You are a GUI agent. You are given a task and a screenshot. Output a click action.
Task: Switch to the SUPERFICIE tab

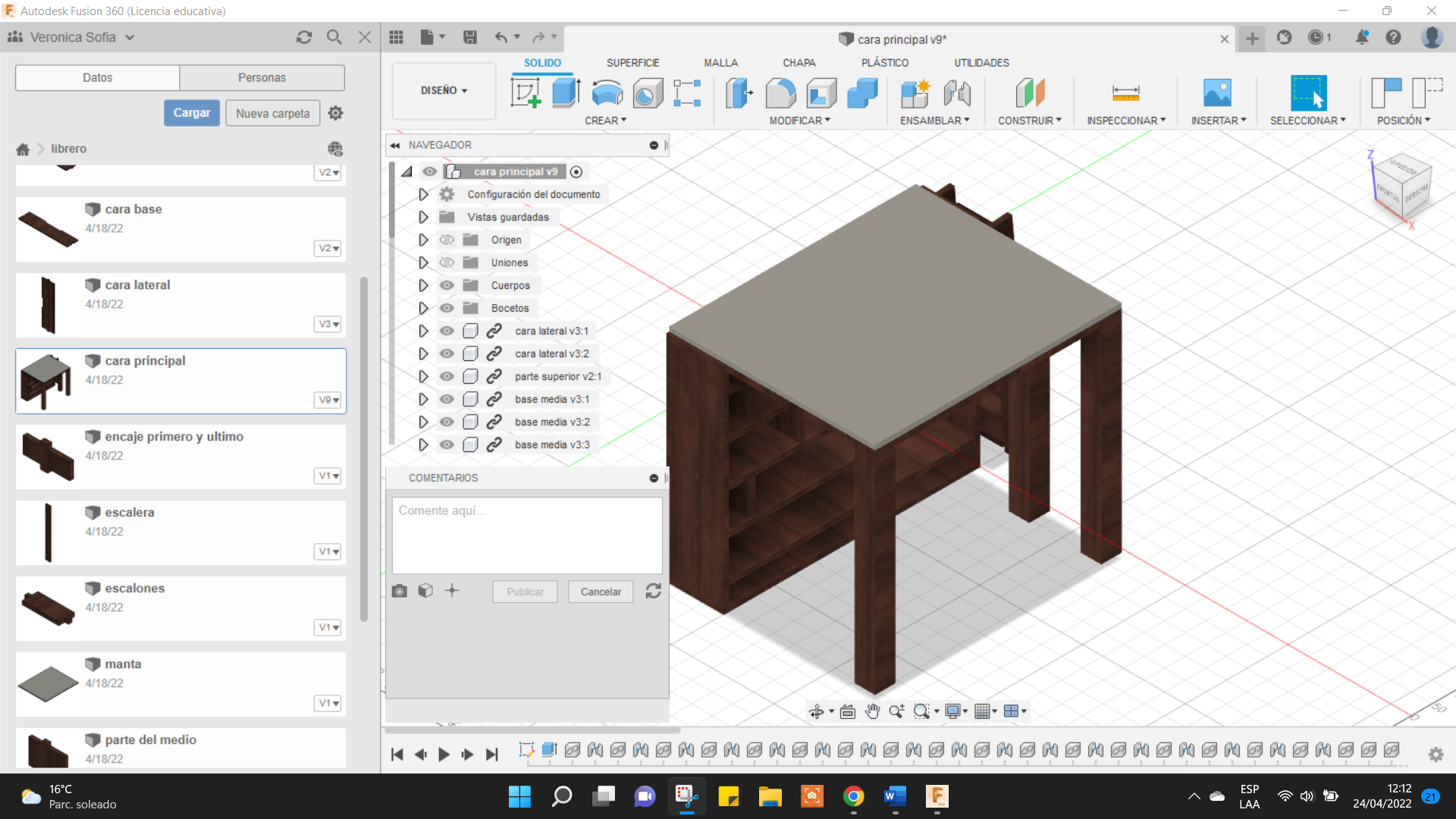pos(632,63)
